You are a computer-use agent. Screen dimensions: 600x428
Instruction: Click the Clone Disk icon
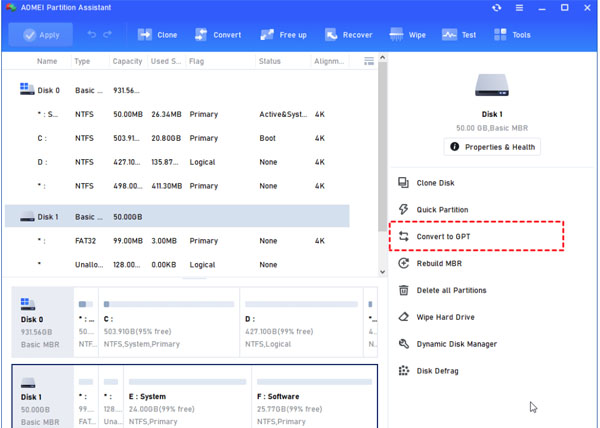(403, 183)
